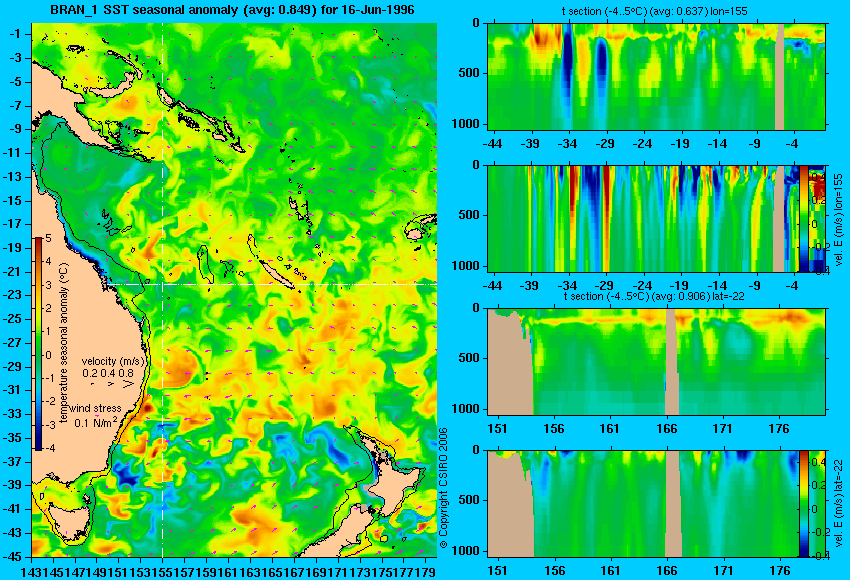
Task: Click latitude label '-1' on main map axis
Action: (15, 34)
